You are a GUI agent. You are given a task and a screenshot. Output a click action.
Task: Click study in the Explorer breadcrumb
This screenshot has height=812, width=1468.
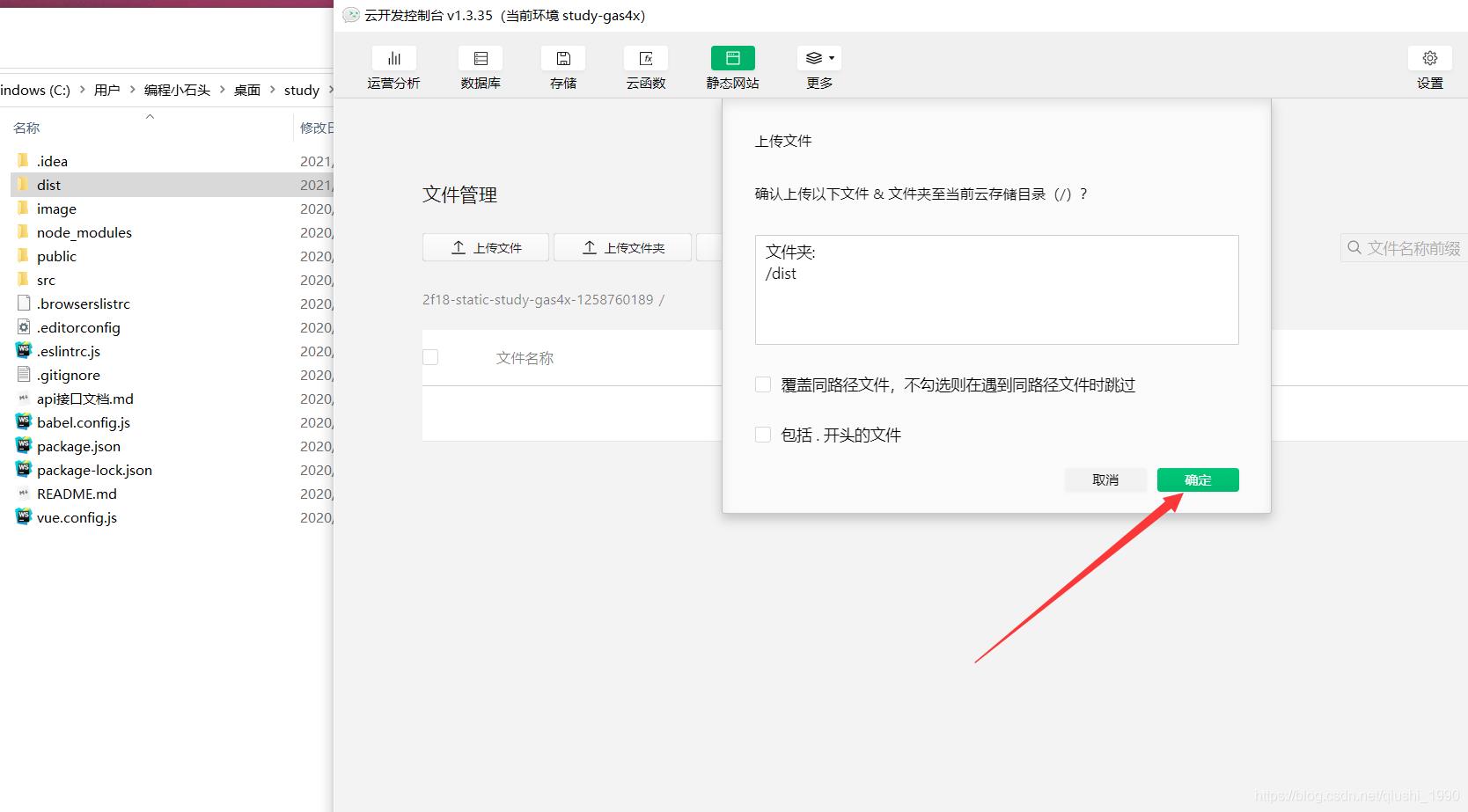click(x=302, y=90)
